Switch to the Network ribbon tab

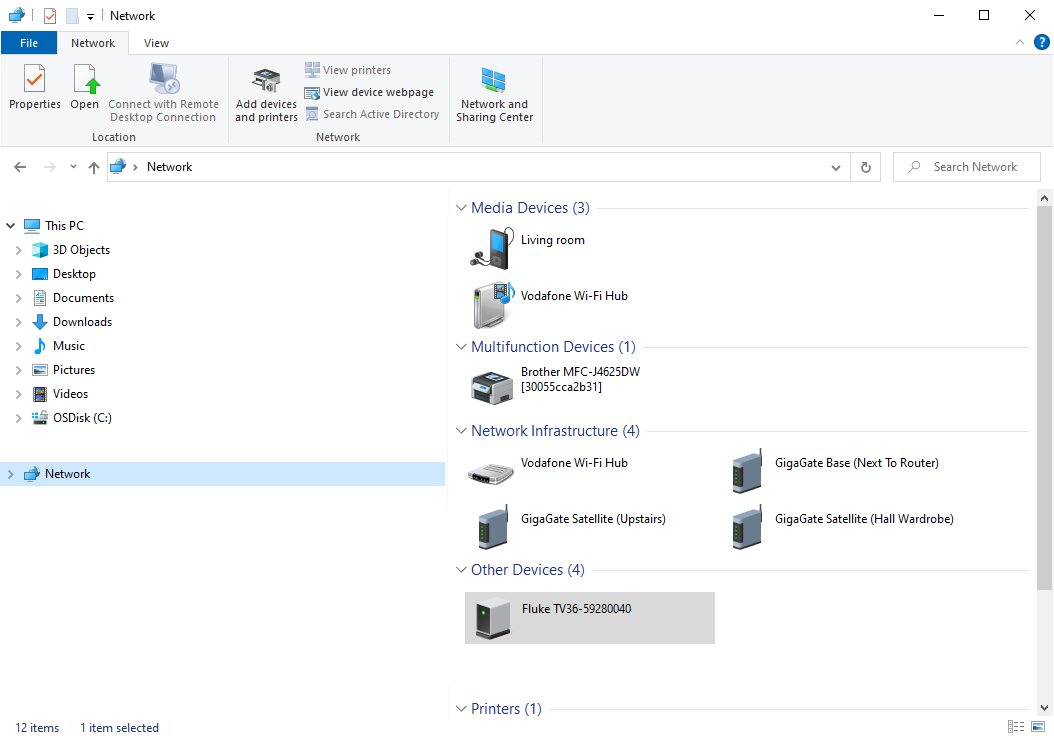93,43
